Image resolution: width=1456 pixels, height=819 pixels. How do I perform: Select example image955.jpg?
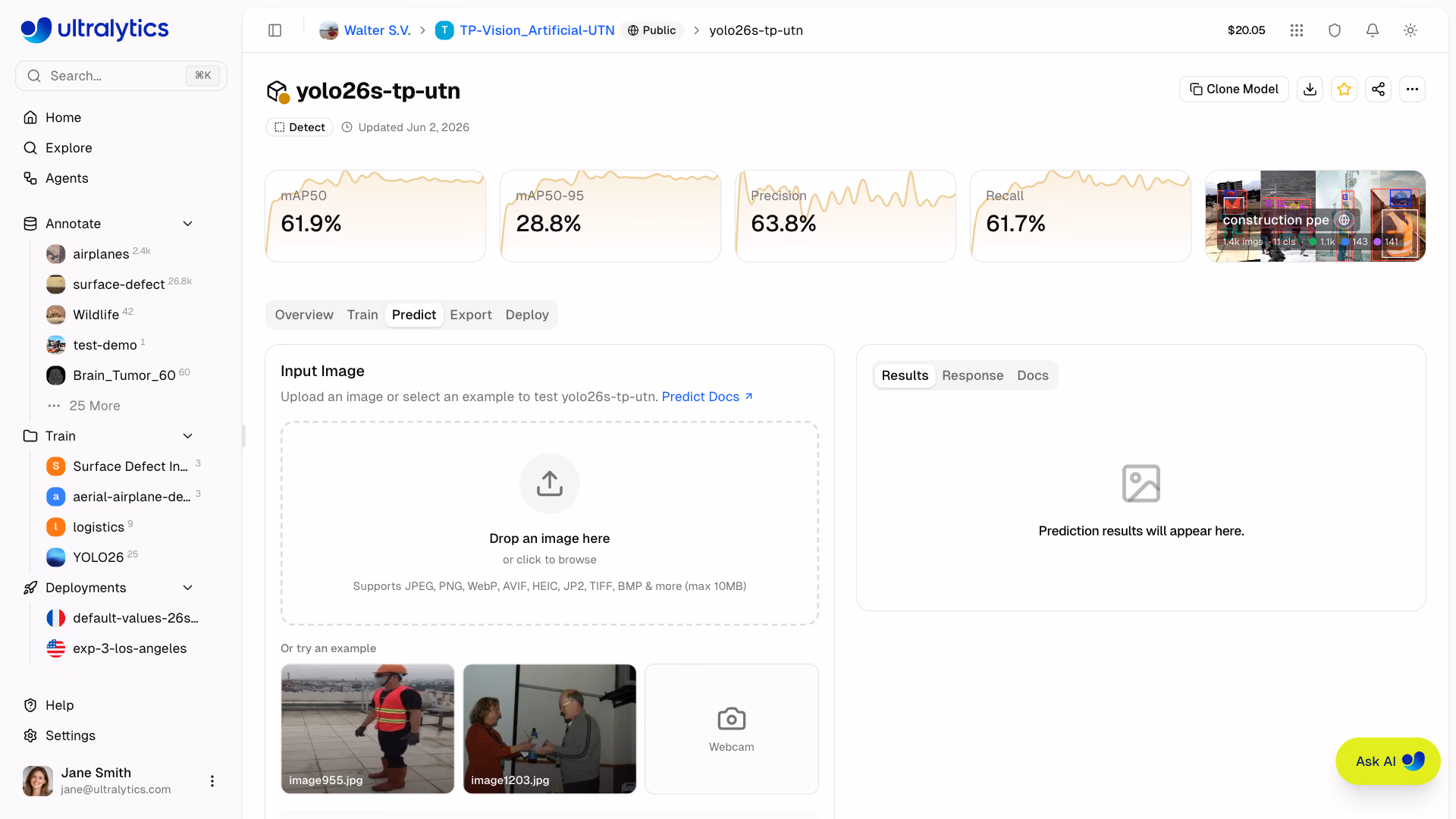[x=368, y=730]
